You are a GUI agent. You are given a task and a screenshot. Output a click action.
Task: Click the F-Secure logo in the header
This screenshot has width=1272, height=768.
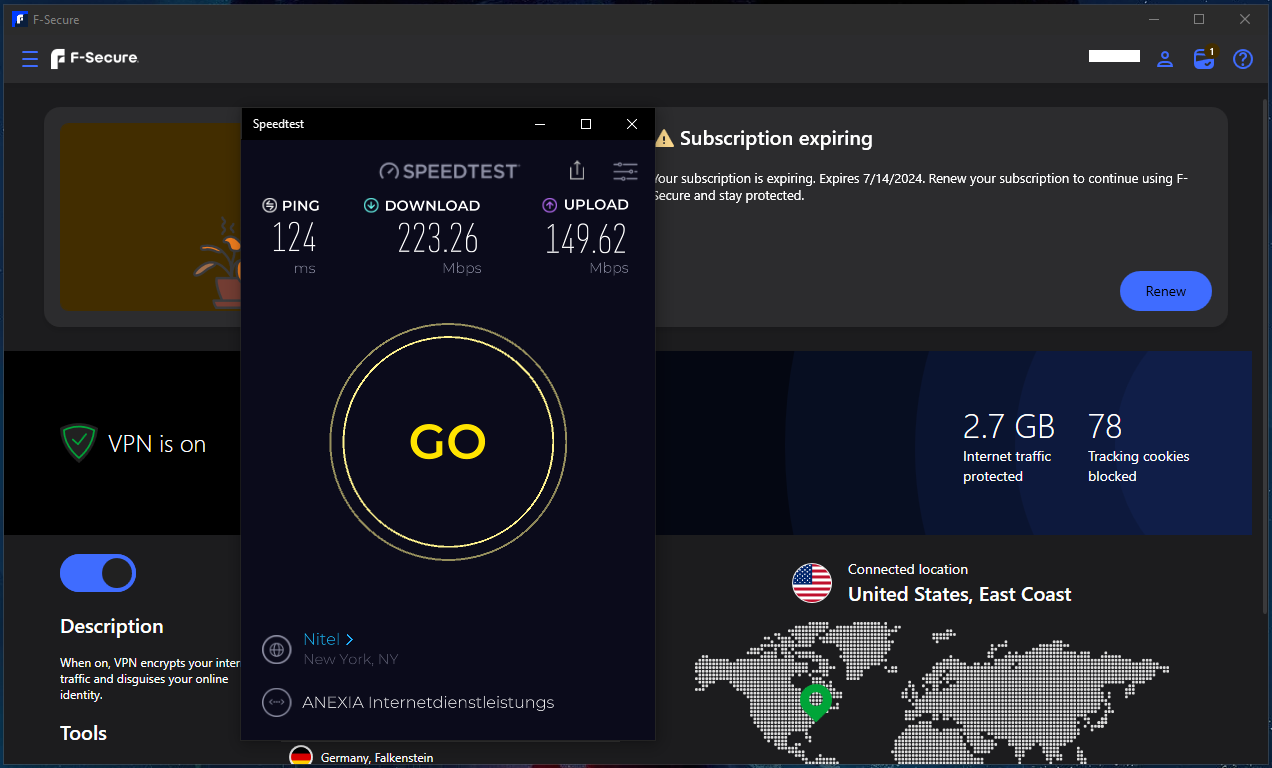(x=95, y=59)
